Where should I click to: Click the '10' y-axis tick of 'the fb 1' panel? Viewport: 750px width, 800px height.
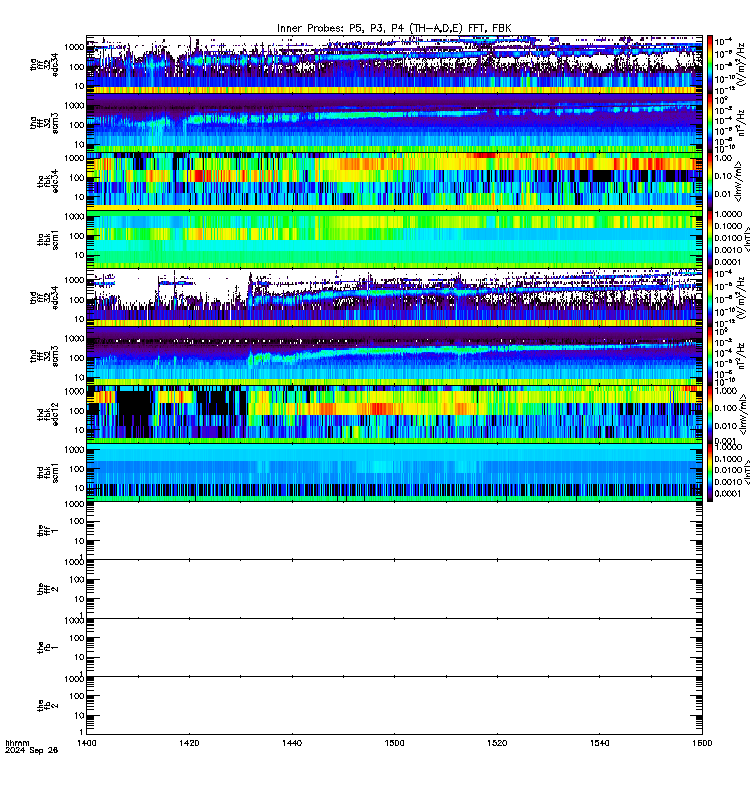(x=80, y=657)
